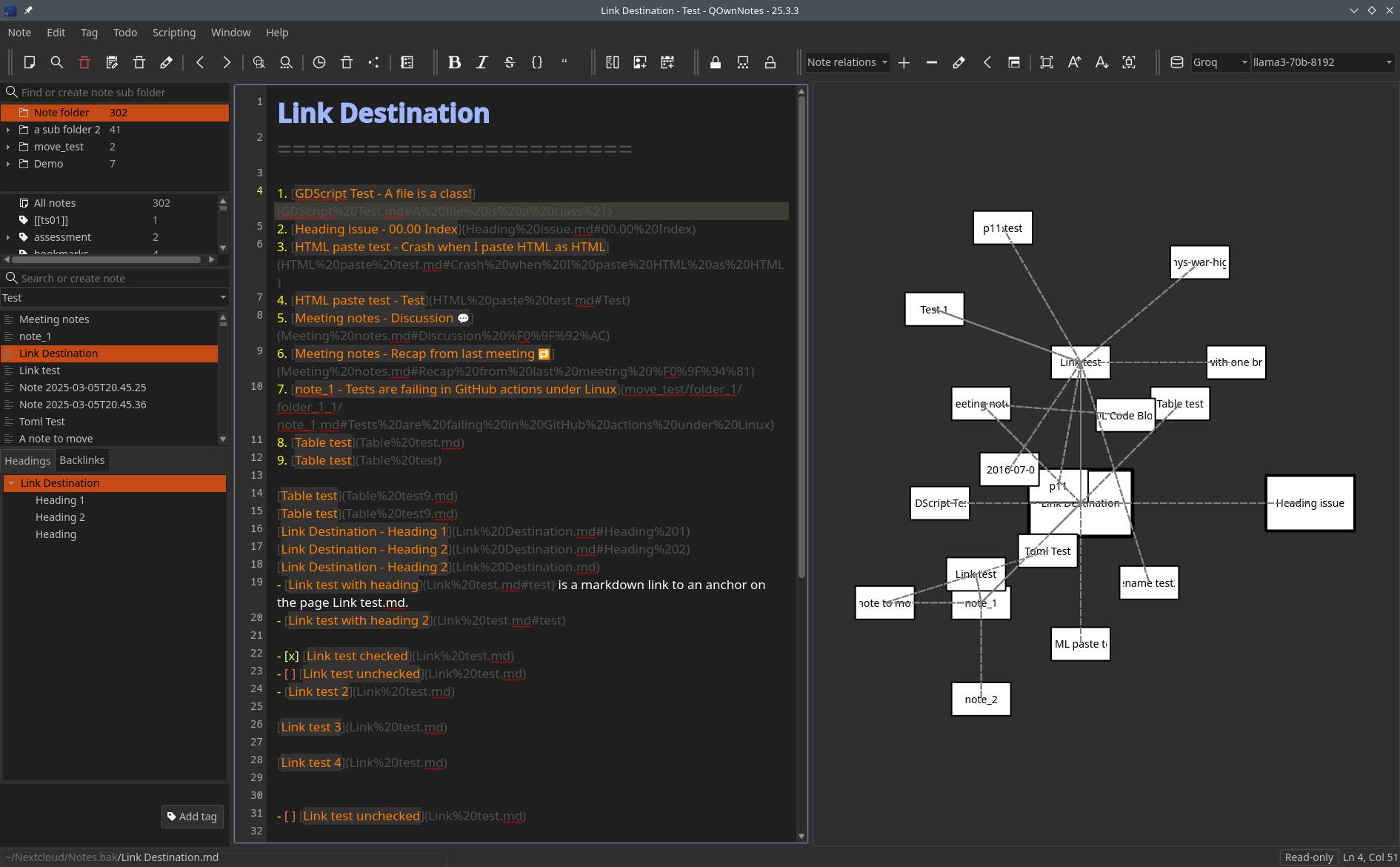Click the increase font size icon
The width and height of the screenshot is (1400, 867).
coord(1074,63)
